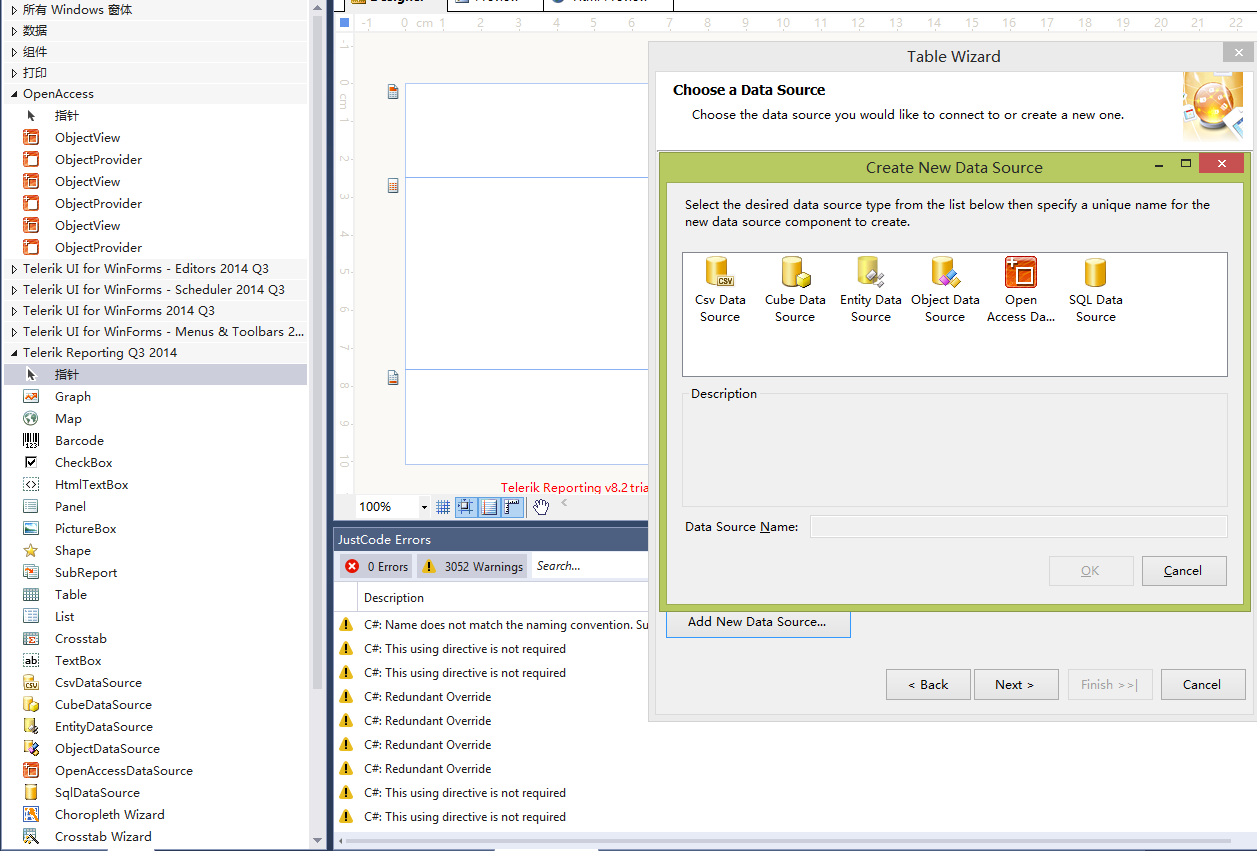Collapse the OpenAccess toolbox group

[14, 93]
